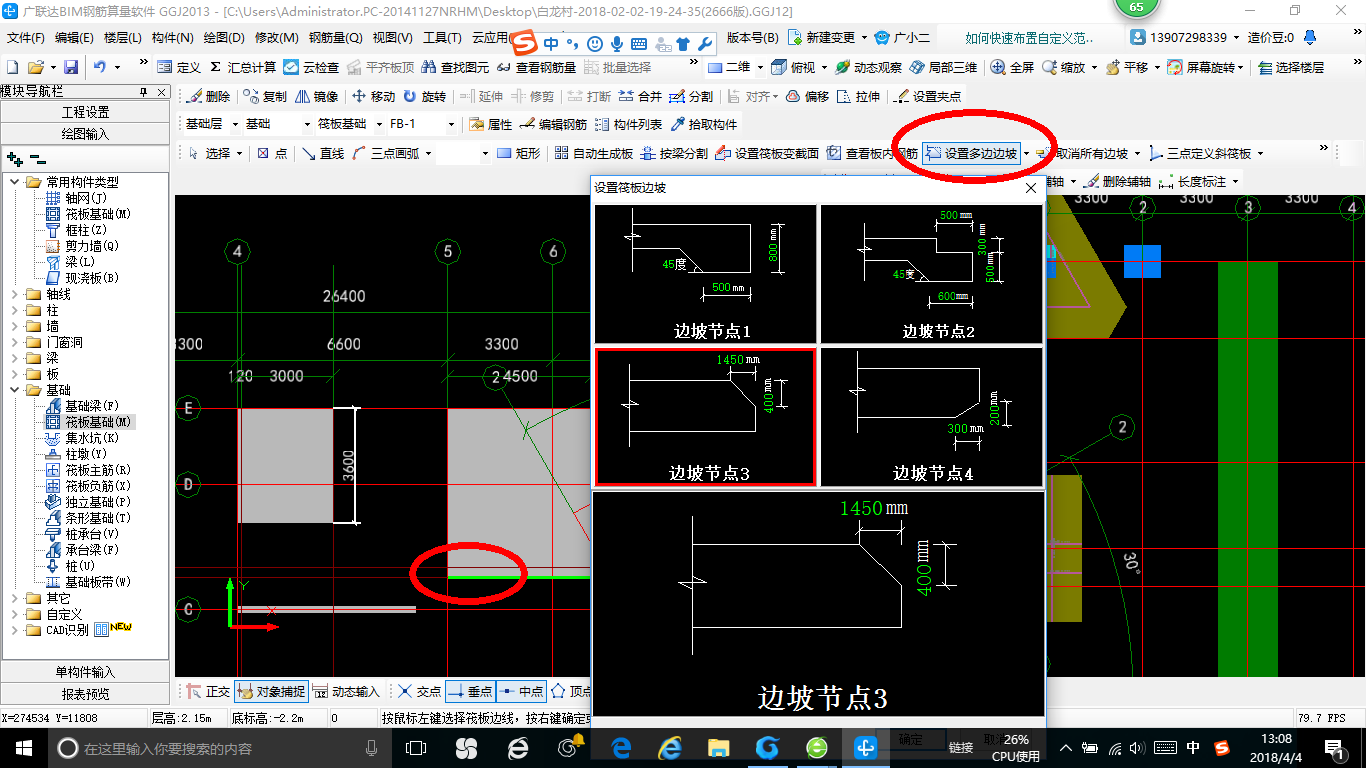
Task: Click 设置筏板变截面 tool
Action: 769,153
